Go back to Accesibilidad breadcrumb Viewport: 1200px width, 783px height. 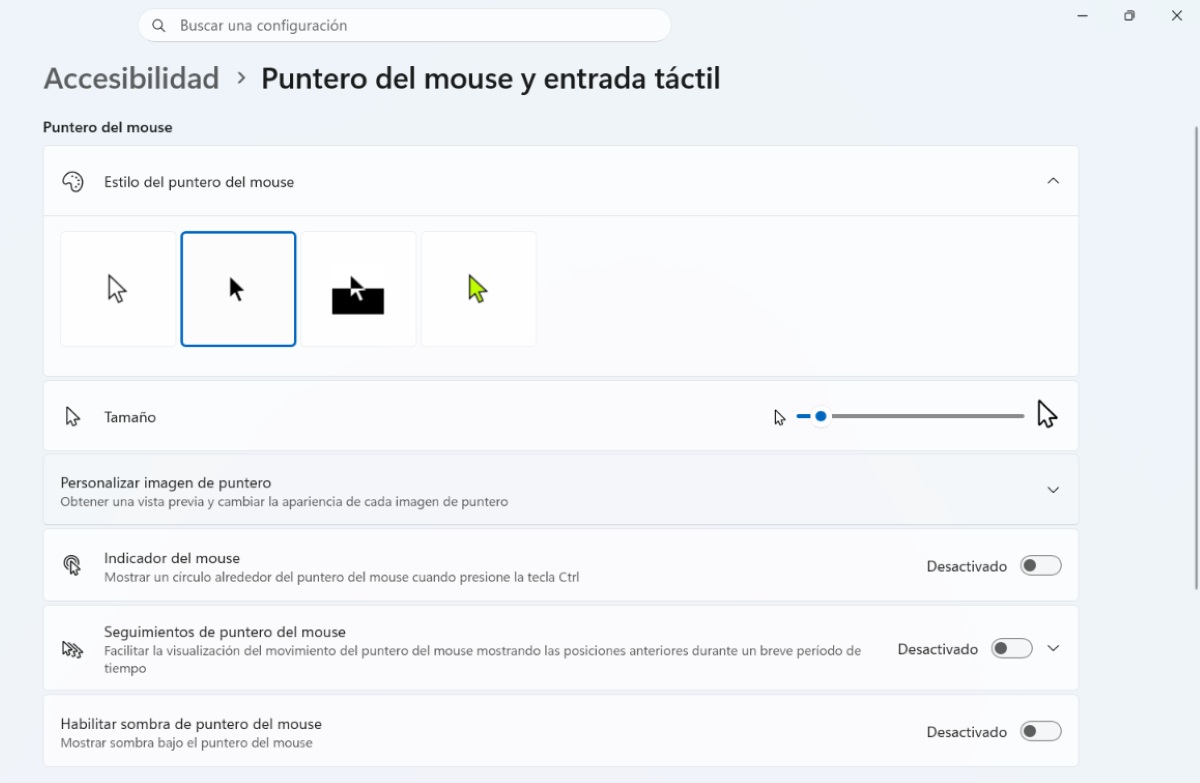pyautogui.click(x=131, y=78)
